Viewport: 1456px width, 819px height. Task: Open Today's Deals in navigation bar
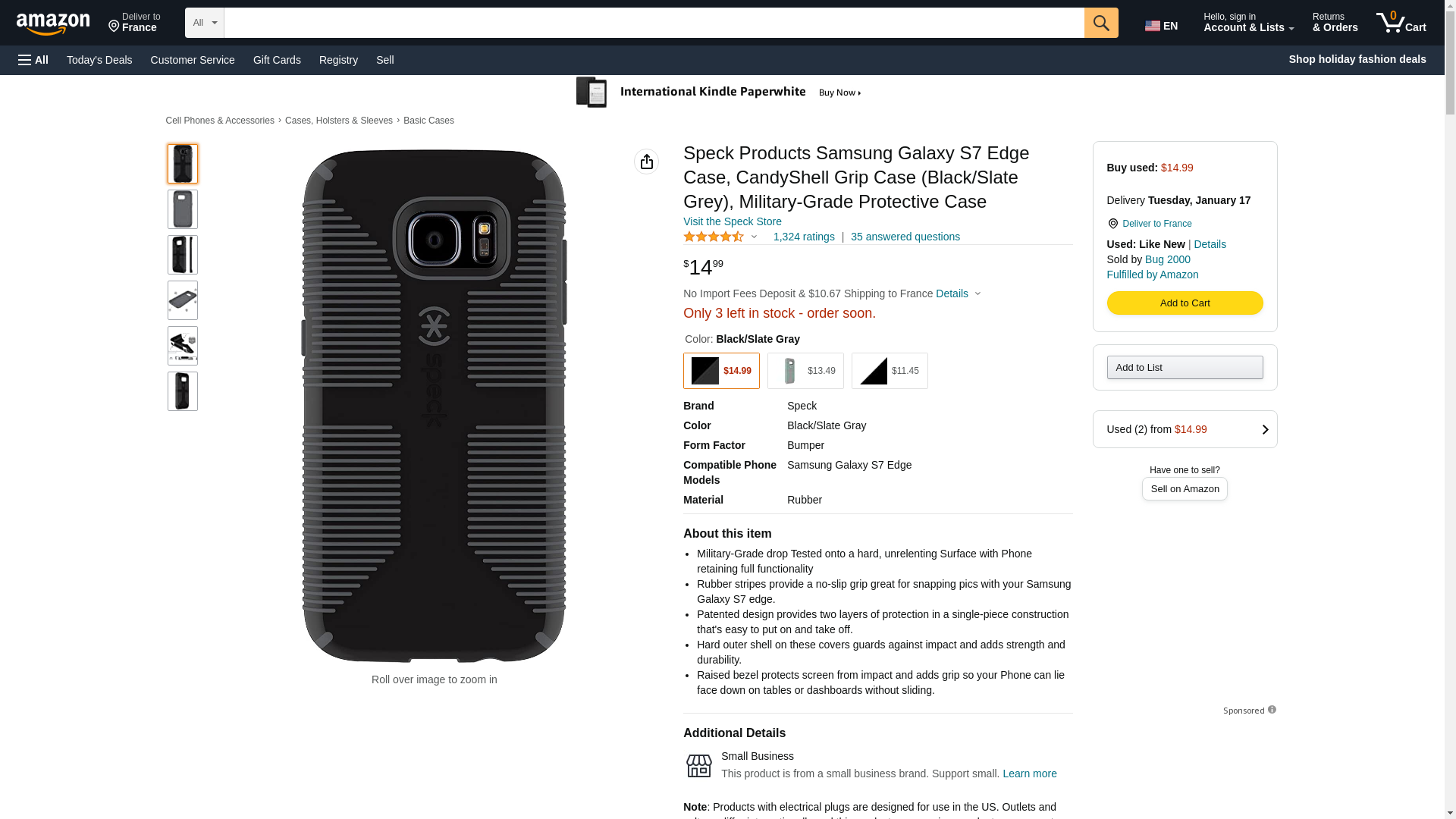pos(99,60)
